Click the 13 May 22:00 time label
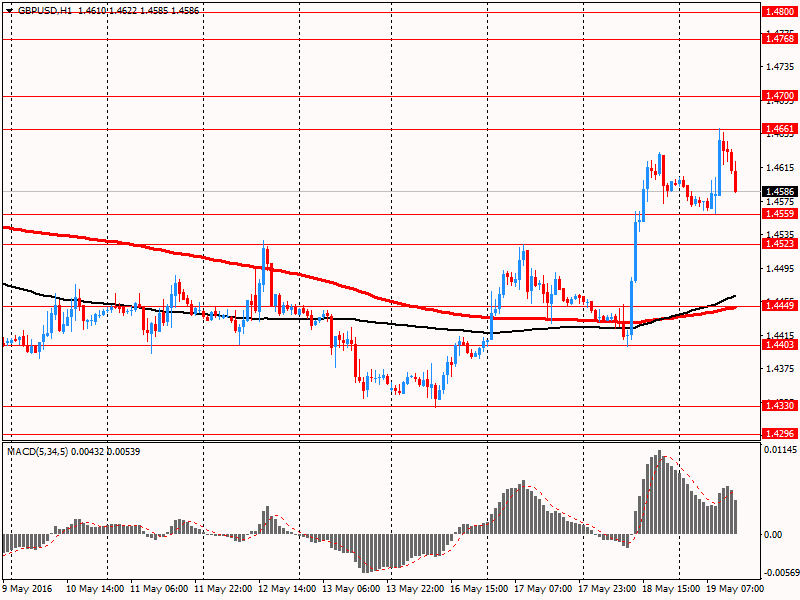The height and width of the screenshot is (600, 800). pyautogui.click(x=415, y=589)
